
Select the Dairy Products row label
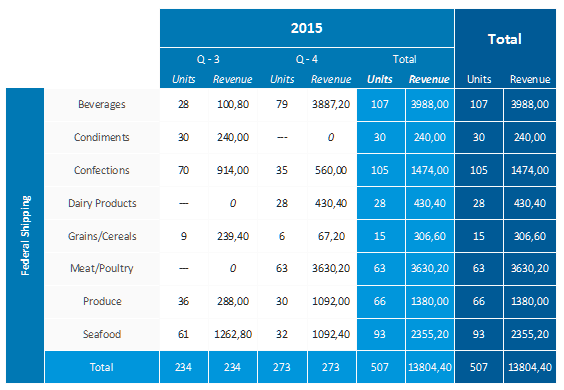tap(102, 203)
